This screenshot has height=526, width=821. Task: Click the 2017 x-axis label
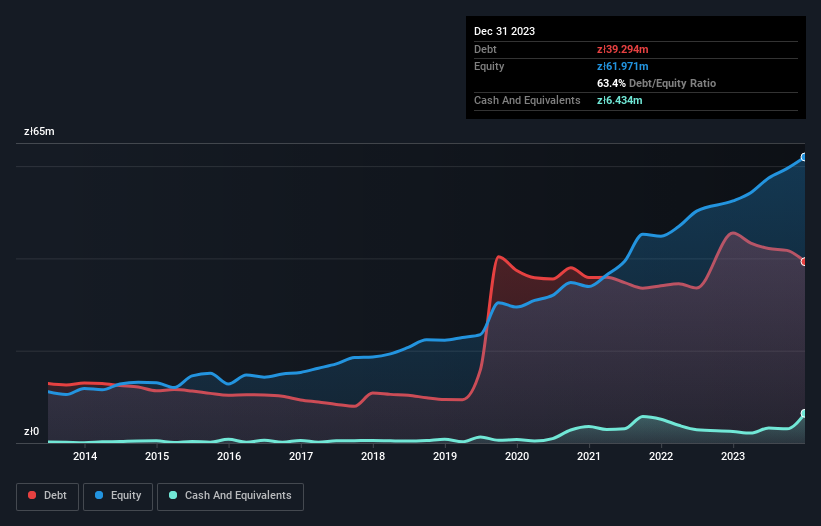pos(301,456)
